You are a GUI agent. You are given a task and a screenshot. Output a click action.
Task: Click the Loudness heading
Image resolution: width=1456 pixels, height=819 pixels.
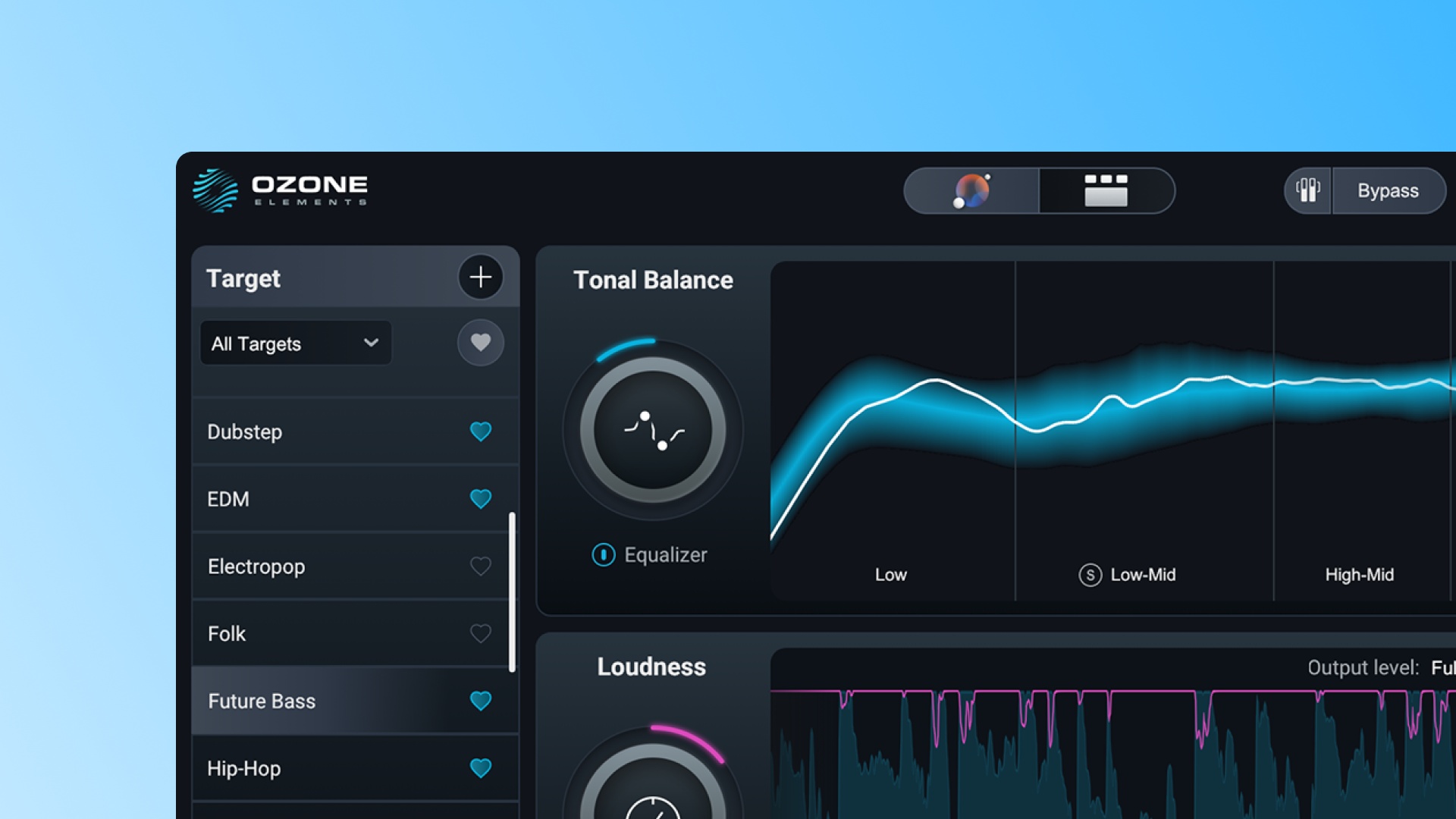coord(651,667)
